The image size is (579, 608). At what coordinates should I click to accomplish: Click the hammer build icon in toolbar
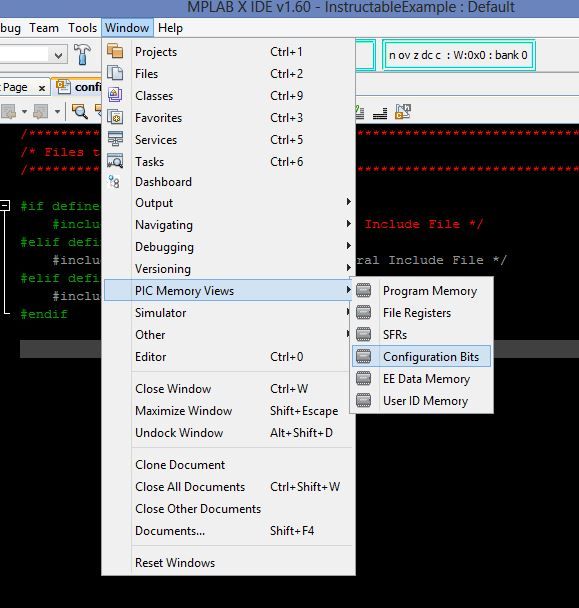[x=82, y=54]
